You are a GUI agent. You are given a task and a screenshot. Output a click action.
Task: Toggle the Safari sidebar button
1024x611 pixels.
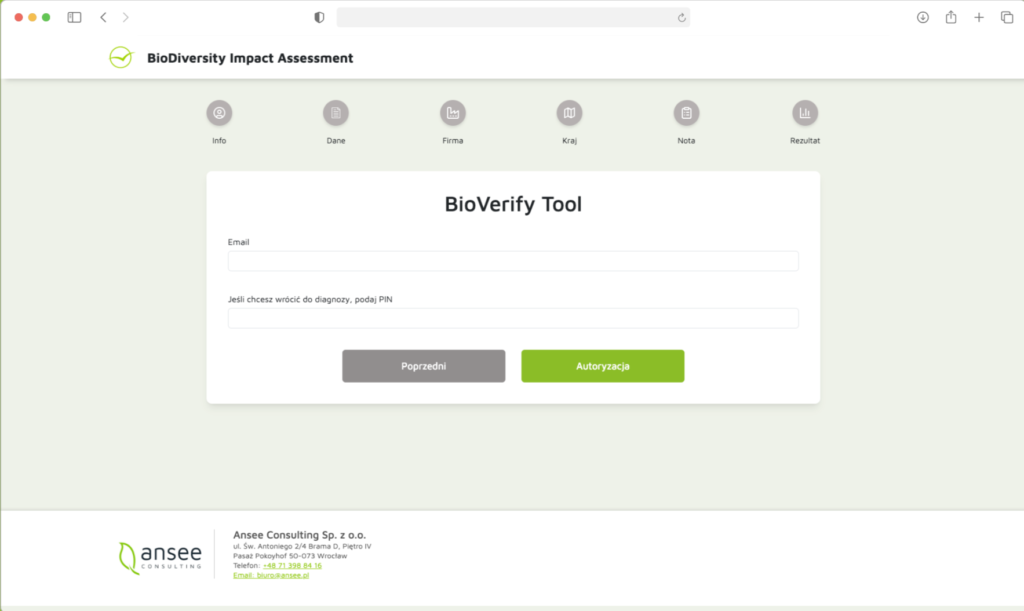(74, 18)
